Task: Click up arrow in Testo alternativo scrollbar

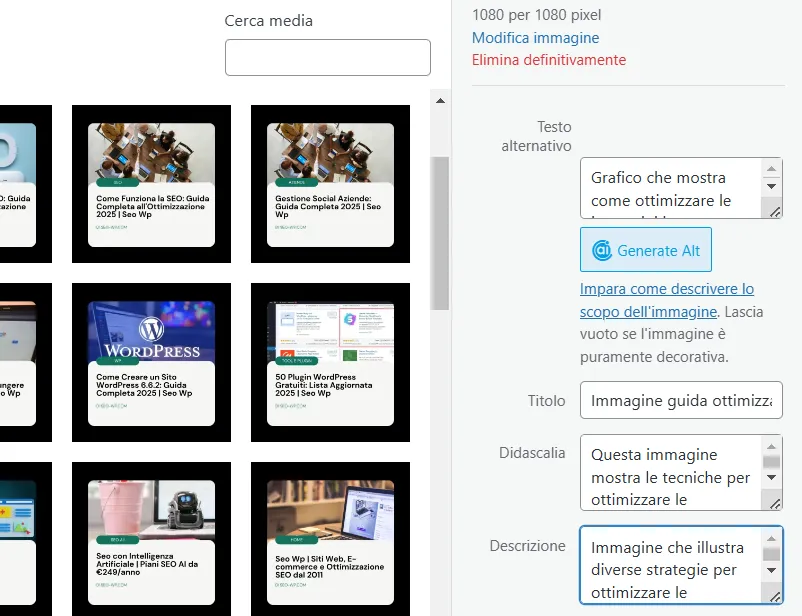Action: [771, 168]
